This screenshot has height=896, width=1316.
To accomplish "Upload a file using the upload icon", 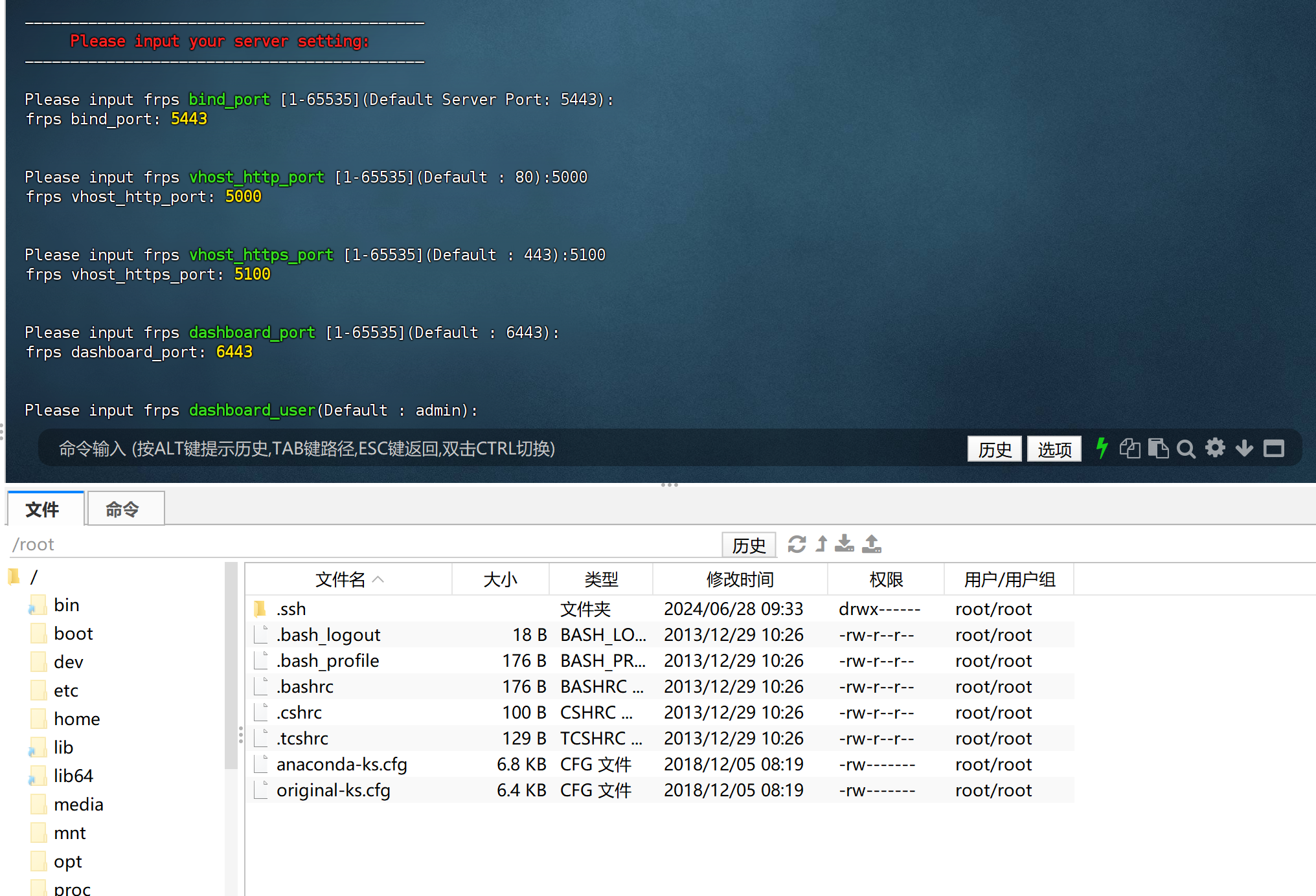I will pyautogui.click(x=872, y=544).
